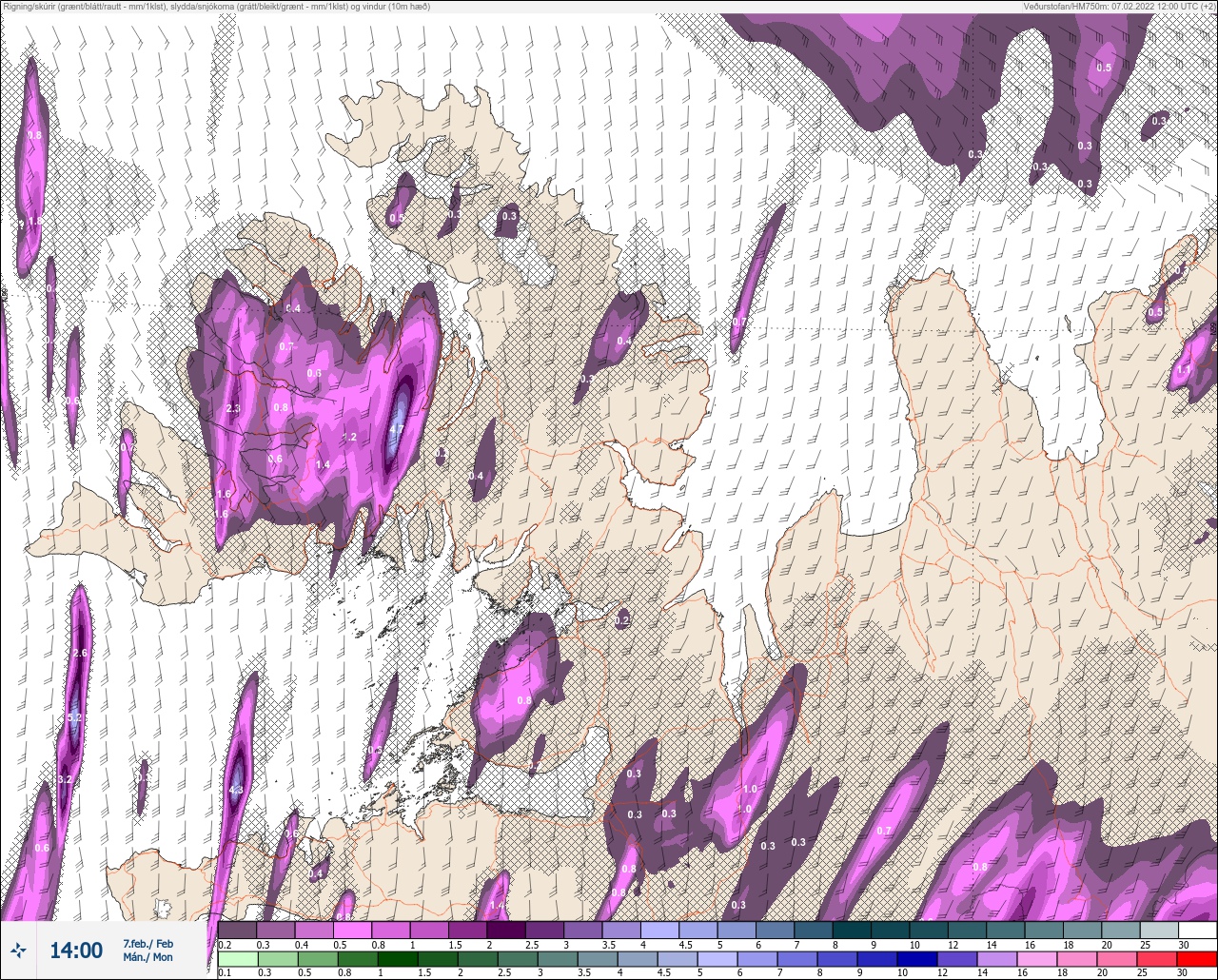Select upper legend dark teal swatch labeled 8
This screenshot has width=1218, height=980.
coord(852,930)
